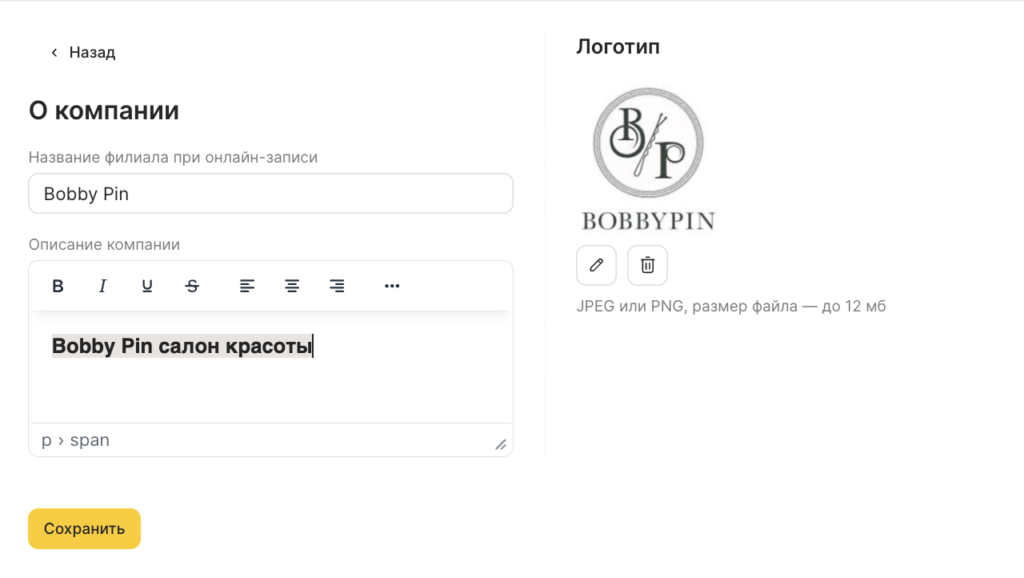This screenshot has height=578, width=1024.
Task: Focus the branch name field containing Bobby Pin
Action: click(270, 194)
